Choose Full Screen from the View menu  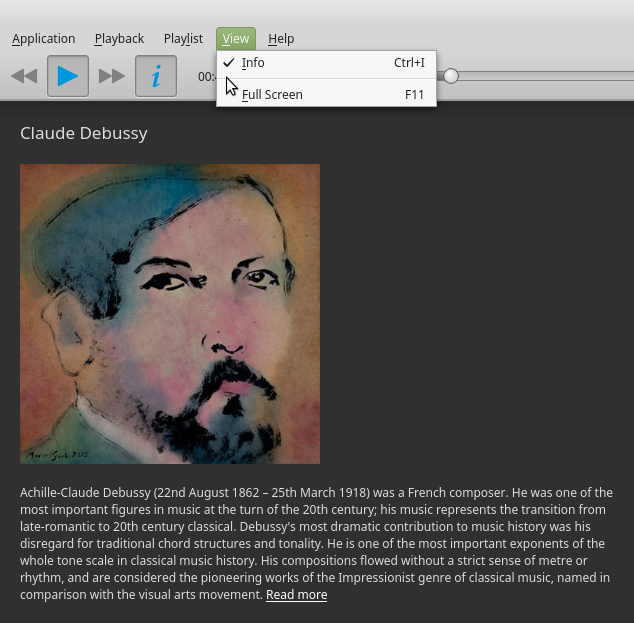point(326,95)
